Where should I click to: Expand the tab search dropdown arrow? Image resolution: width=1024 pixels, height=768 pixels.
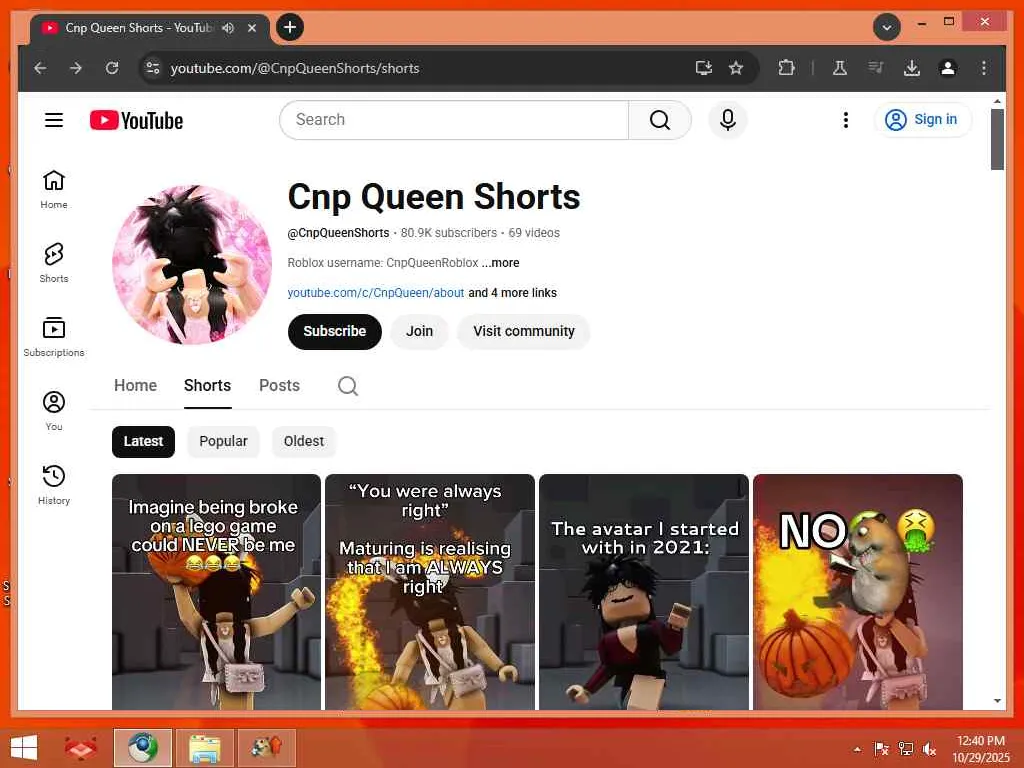click(x=886, y=27)
